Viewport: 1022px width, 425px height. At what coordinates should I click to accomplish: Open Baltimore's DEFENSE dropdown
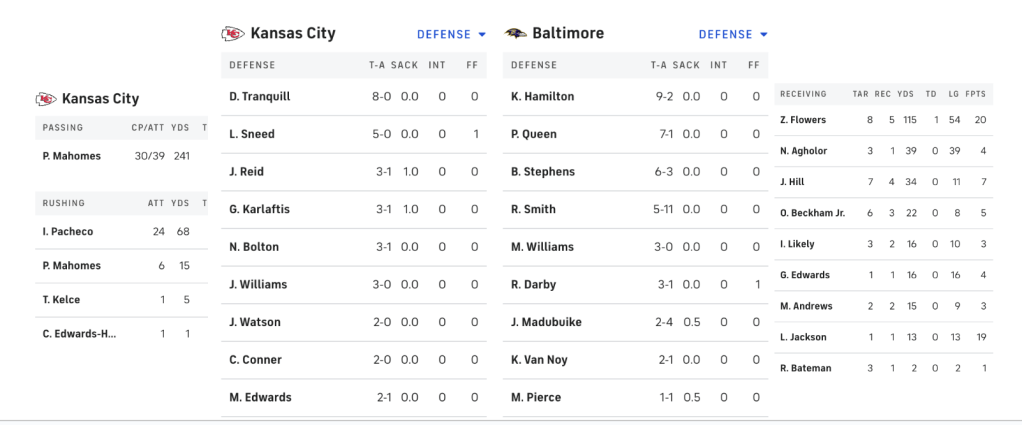[x=733, y=34]
